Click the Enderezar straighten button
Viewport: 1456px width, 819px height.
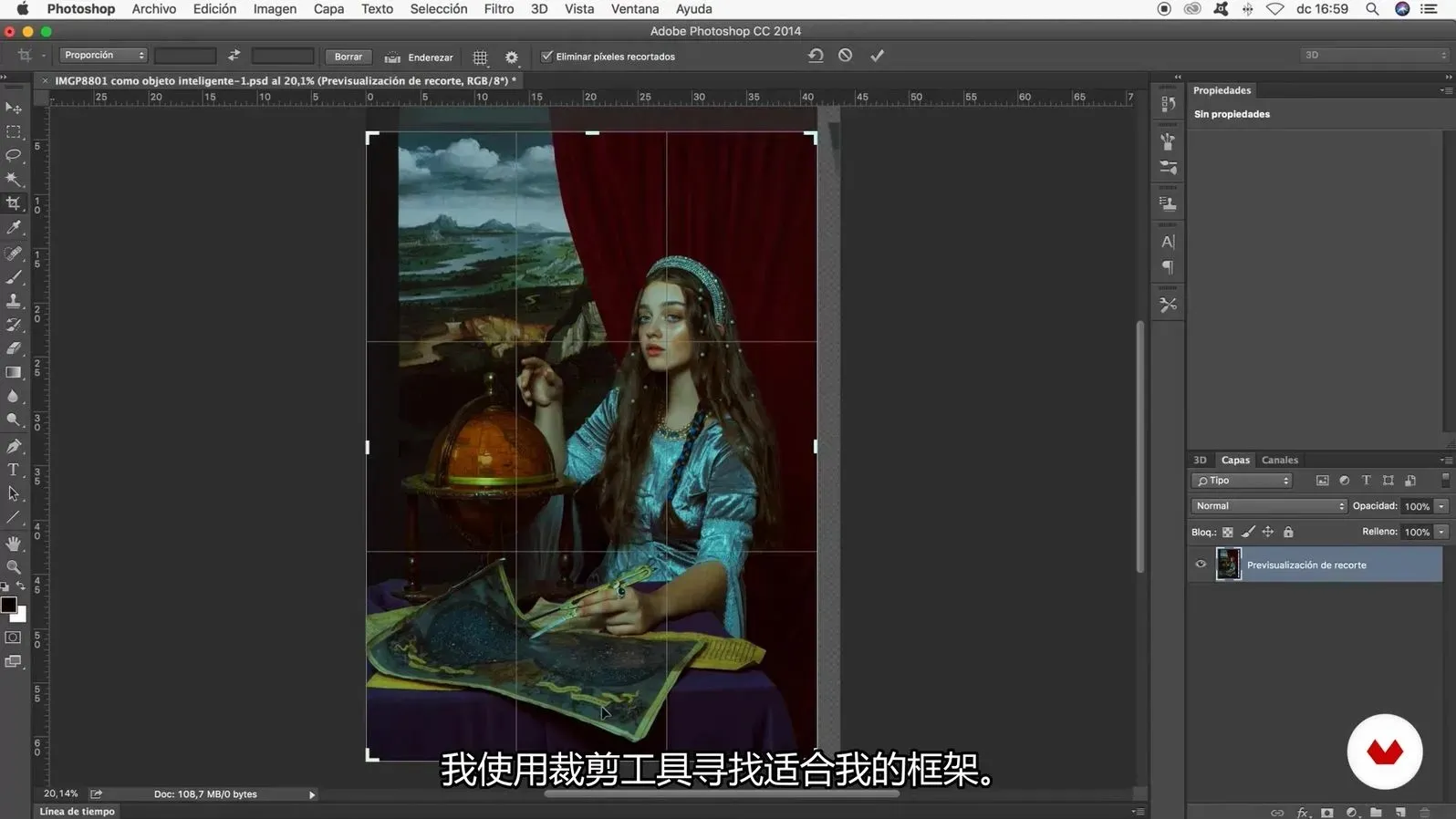(x=420, y=57)
